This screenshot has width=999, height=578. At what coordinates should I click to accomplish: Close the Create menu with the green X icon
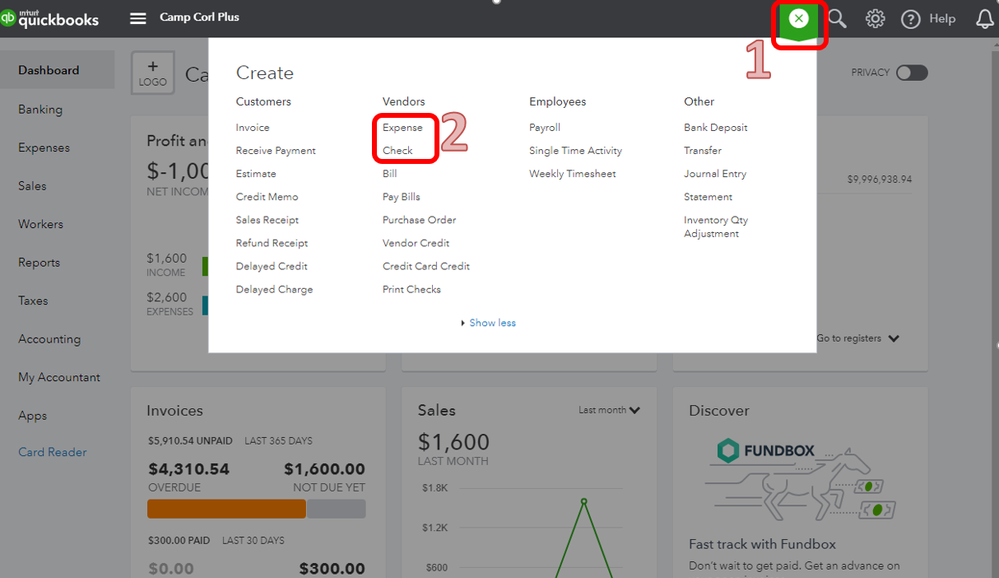(798, 18)
